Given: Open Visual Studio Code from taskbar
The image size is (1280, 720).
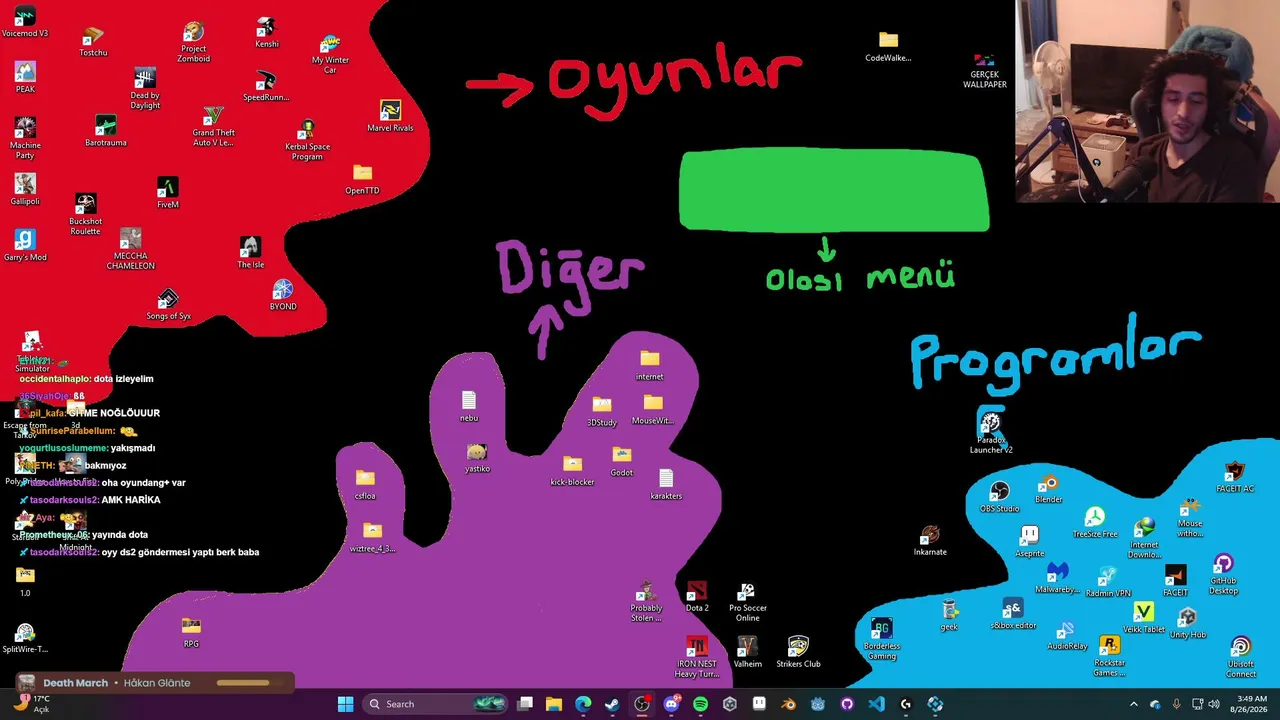Looking at the screenshot, I should (x=876, y=704).
